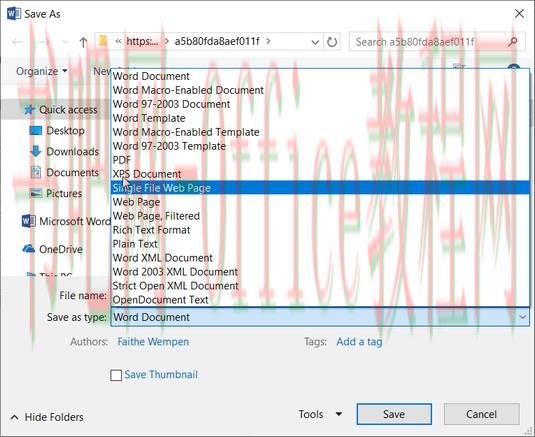Choose Web Page, Filtered format
This screenshot has height=437, width=535.
click(x=320, y=216)
